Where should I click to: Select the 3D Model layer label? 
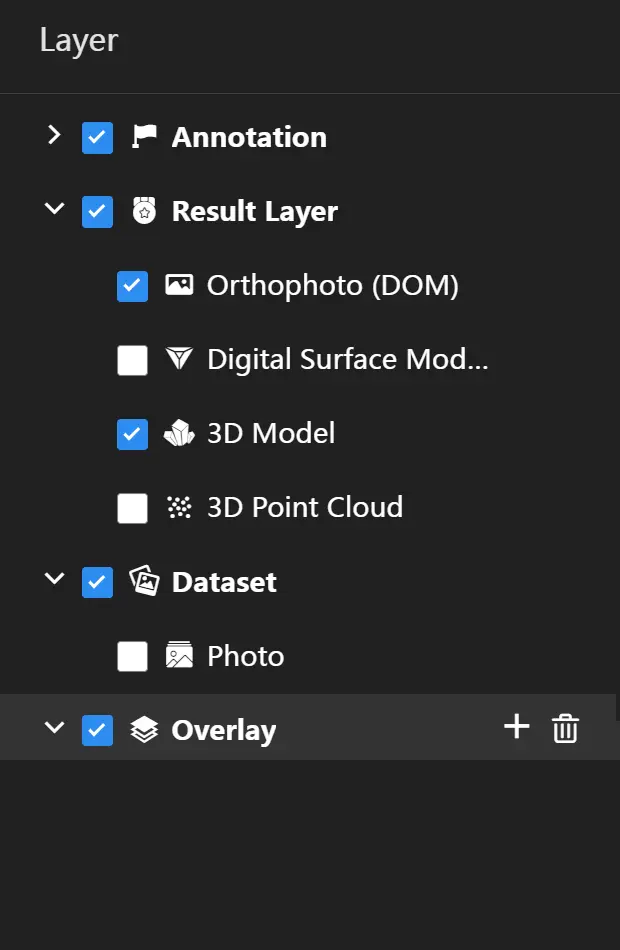coord(271,433)
